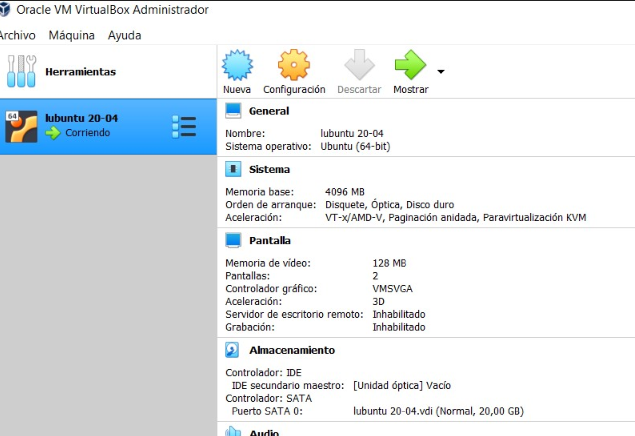This screenshot has width=635, height=436.
Task: Open the Mostrar dropdown arrow
Action: pos(441,72)
